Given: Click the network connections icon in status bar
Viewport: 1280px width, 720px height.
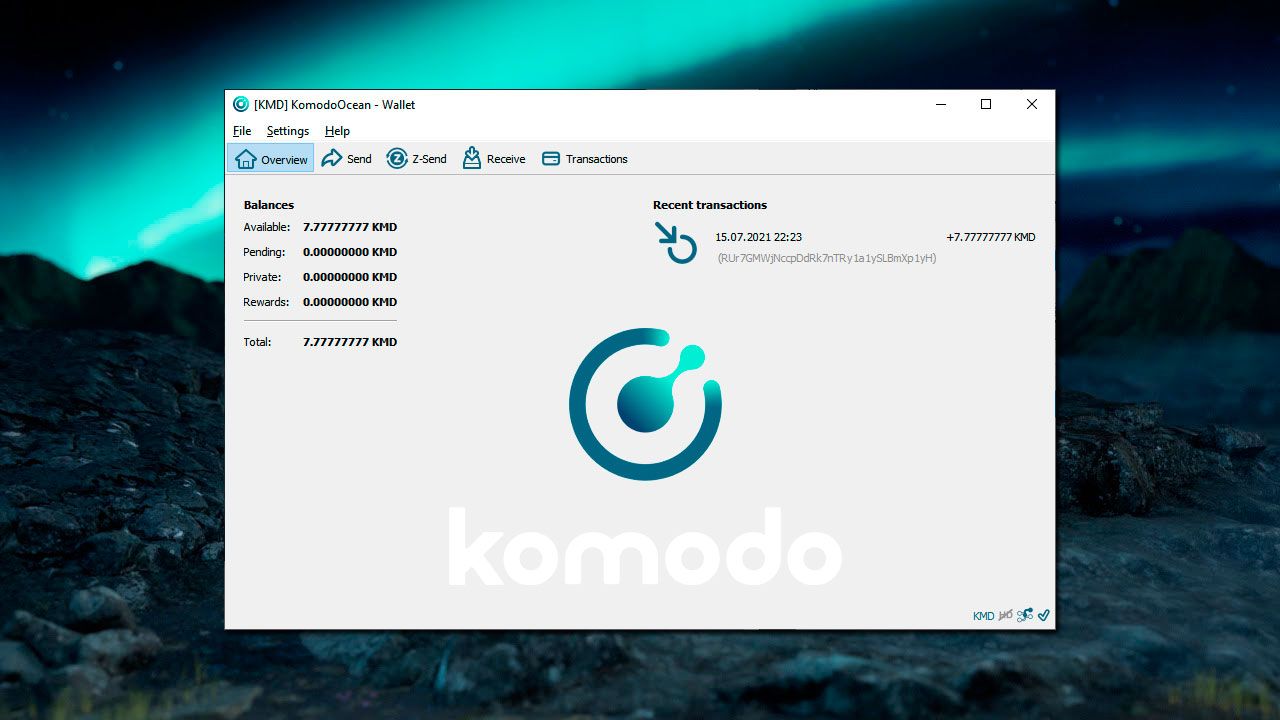Looking at the screenshot, I should click(1025, 615).
